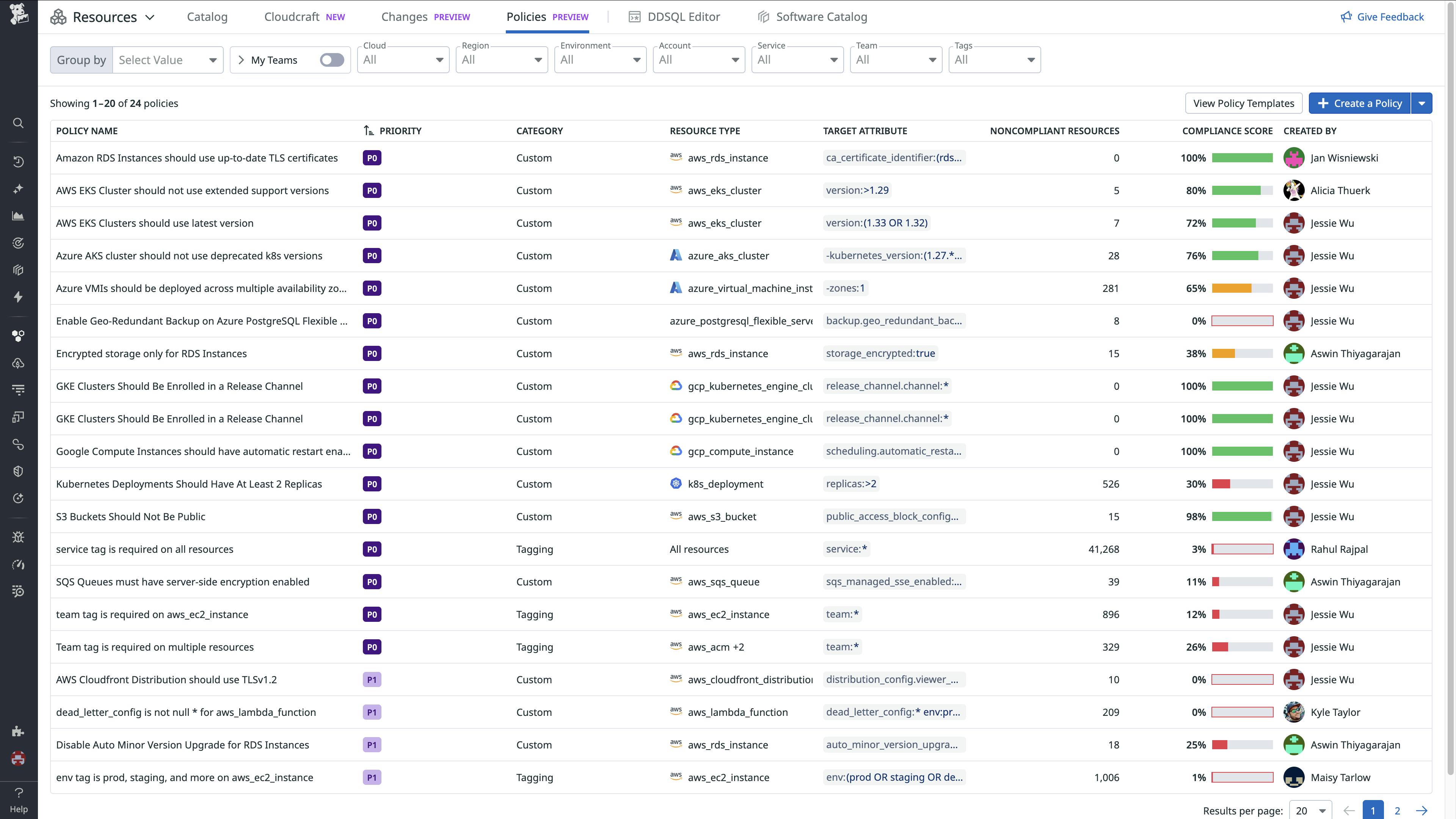Click the area chart dashboards icon in sidebar
The image size is (1456, 819).
[19, 215]
